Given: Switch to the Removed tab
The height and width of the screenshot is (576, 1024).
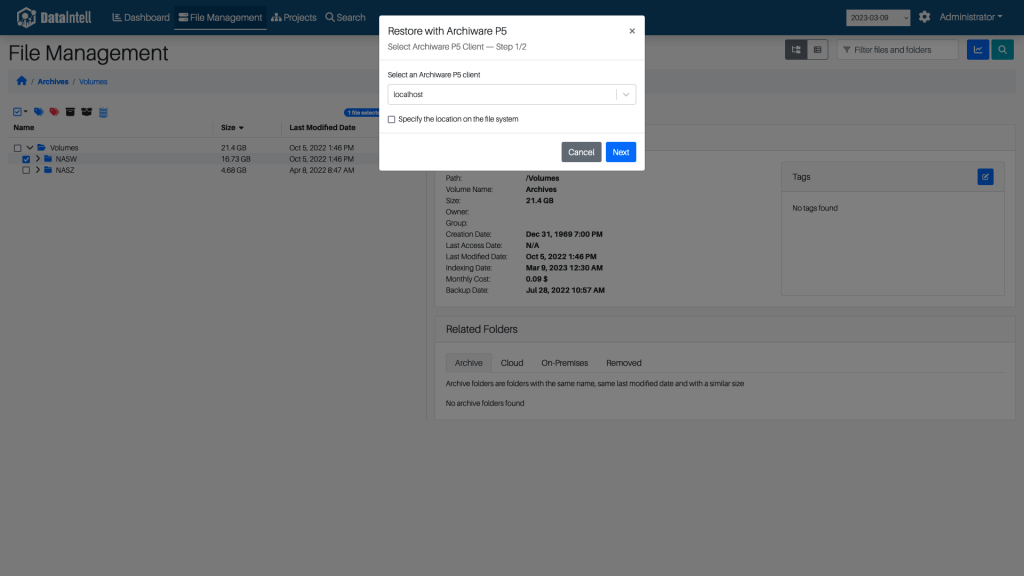Looking at the screenshot, I should pos(623,363).
